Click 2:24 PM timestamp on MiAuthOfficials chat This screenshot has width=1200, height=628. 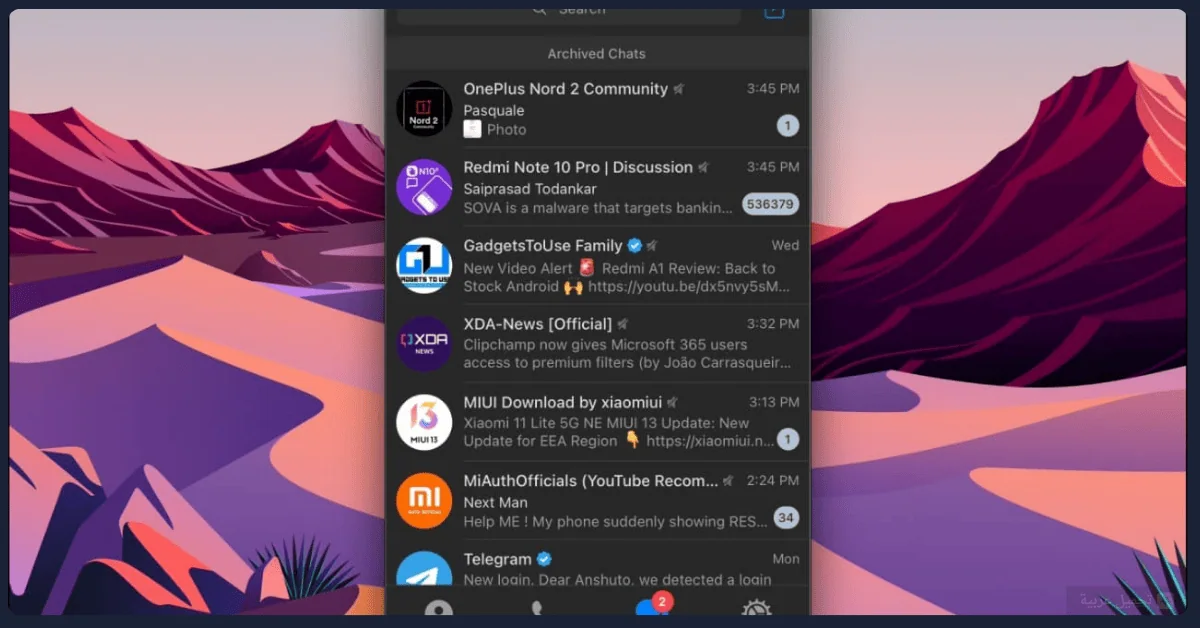click(773, 481)
